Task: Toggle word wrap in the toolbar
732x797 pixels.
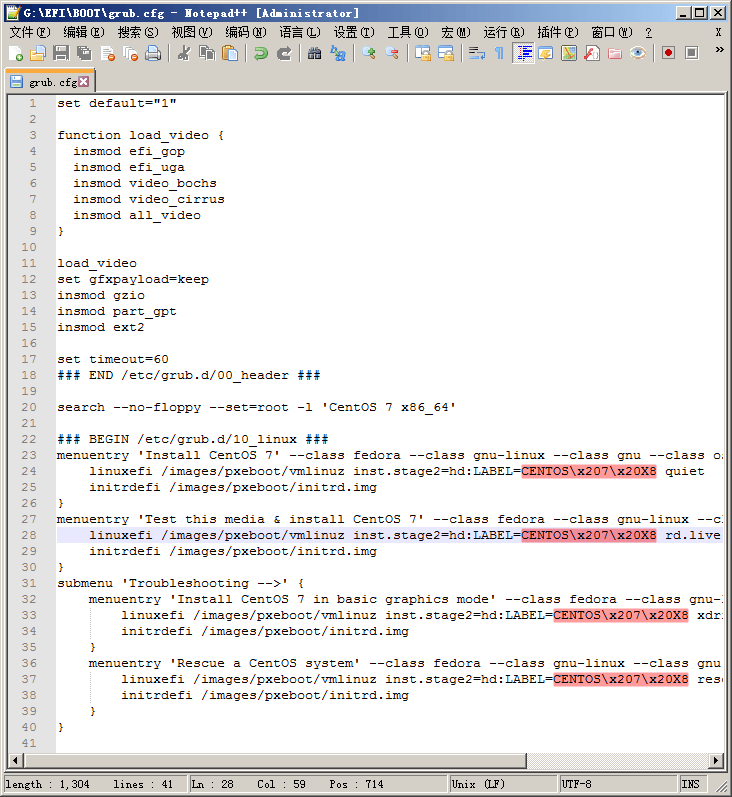Action: pos(477,53)
